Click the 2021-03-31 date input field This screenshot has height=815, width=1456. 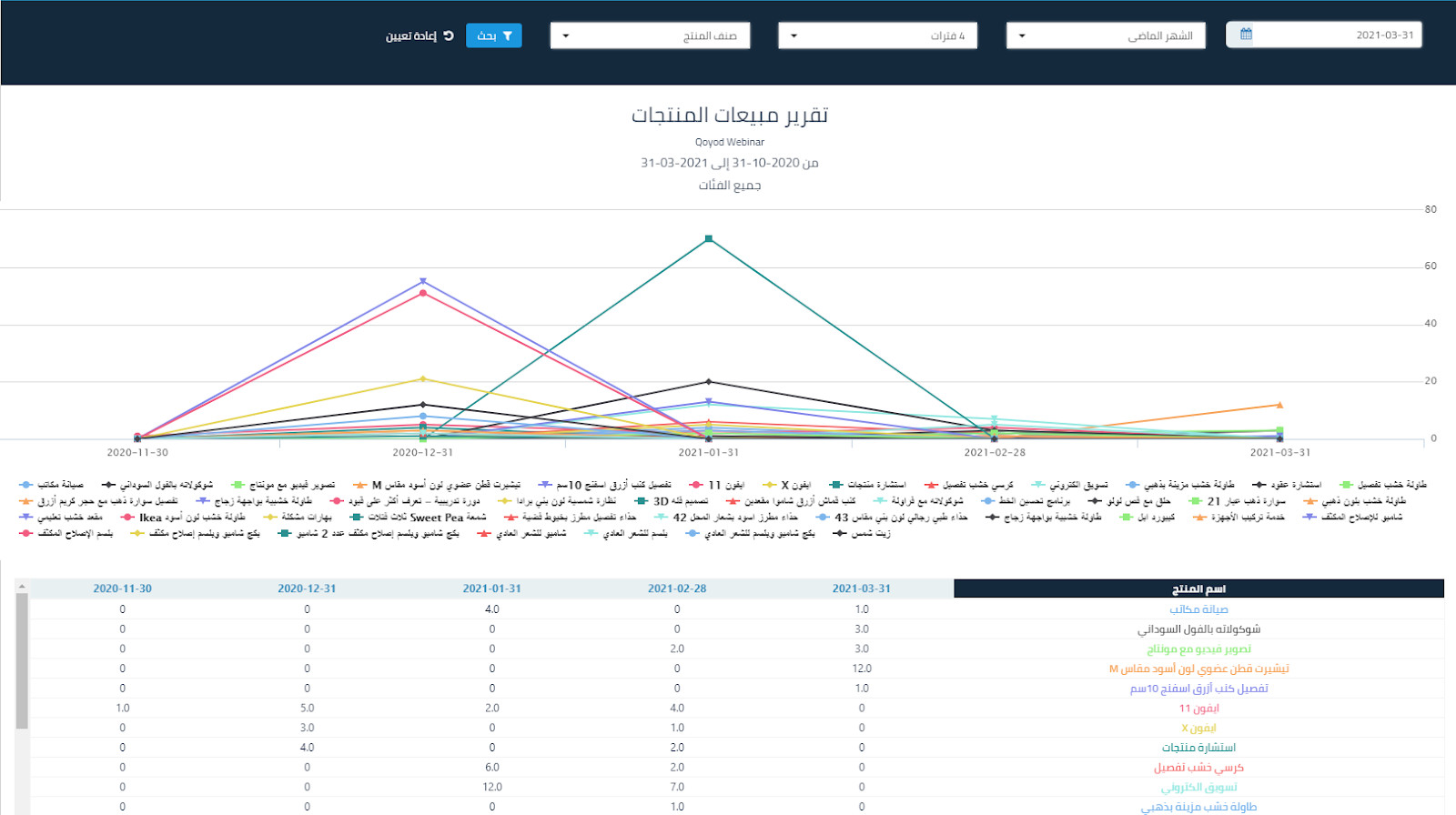pyautogui.click(x=1336, y=35)
